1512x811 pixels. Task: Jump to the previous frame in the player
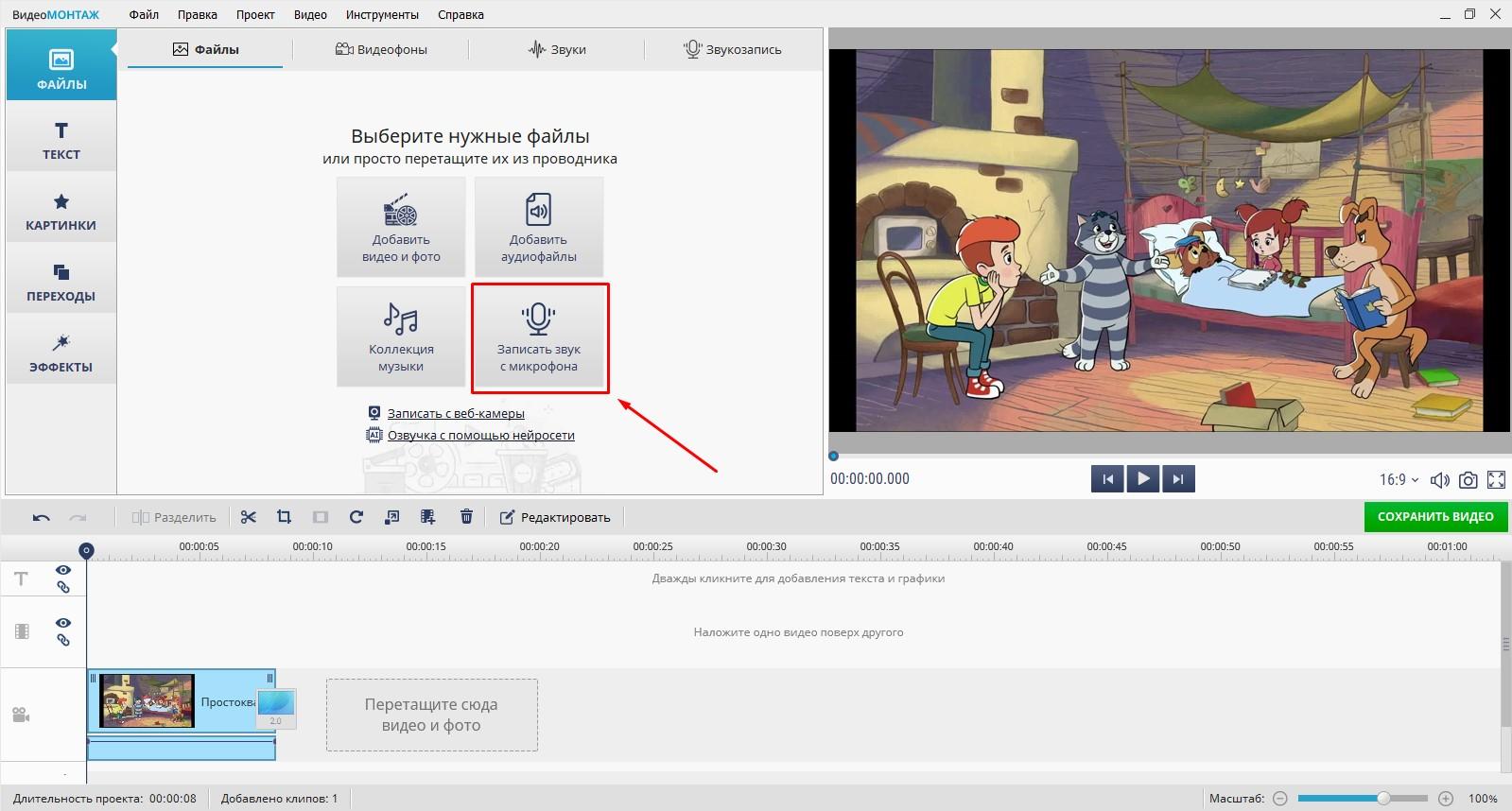(1107, 479)
